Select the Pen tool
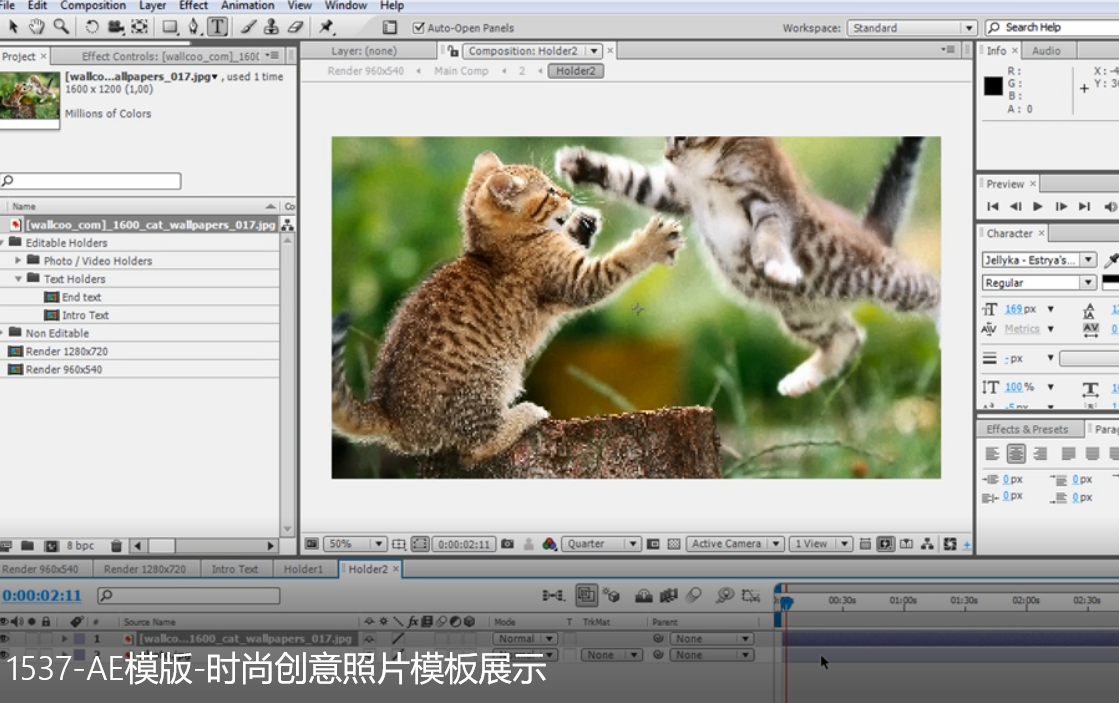 193,27
